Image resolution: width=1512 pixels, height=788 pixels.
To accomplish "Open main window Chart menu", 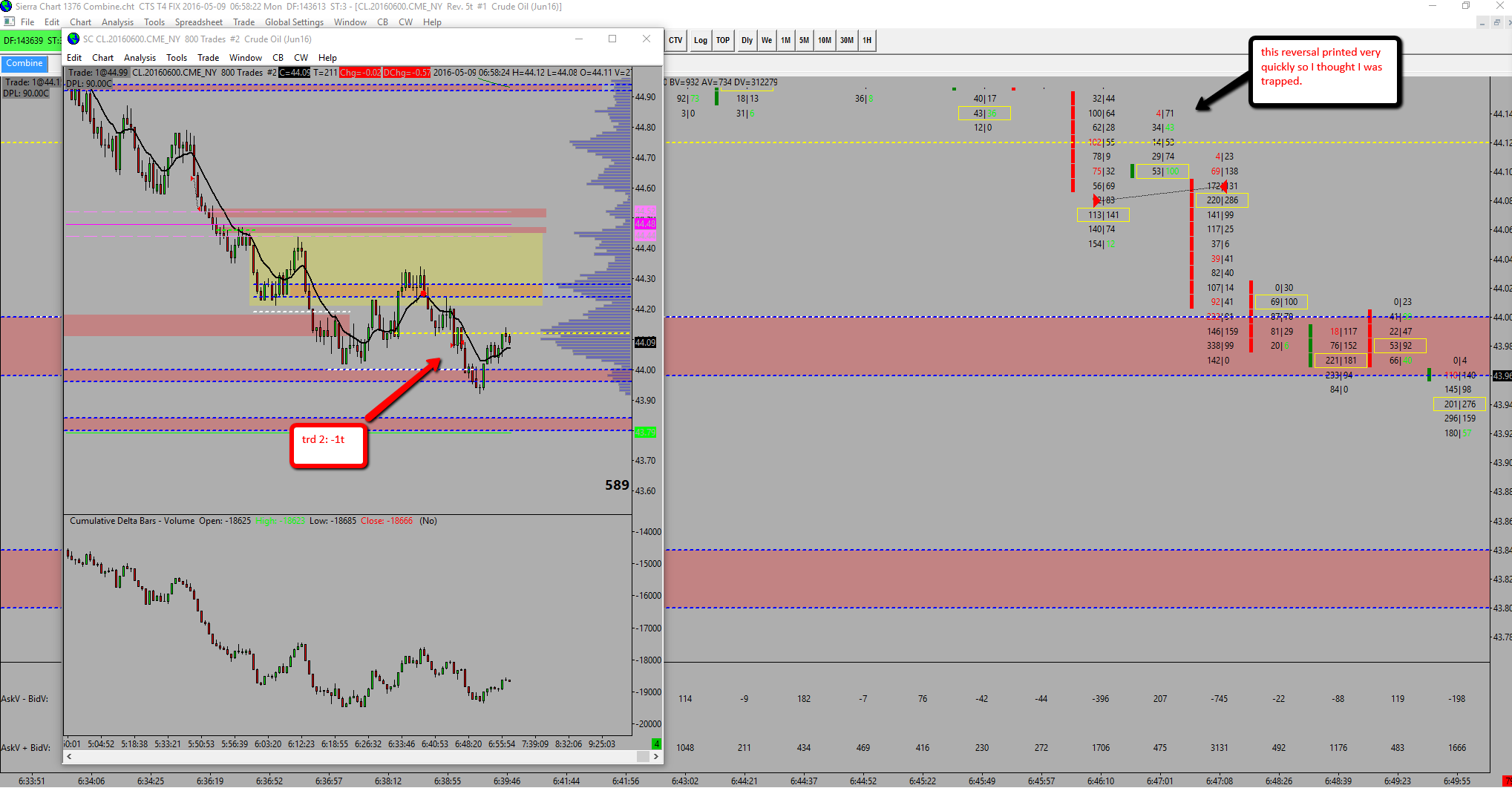I will coord(81,22).
